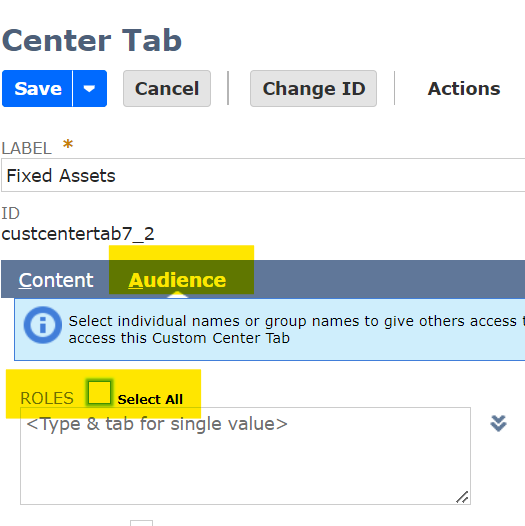Click the required asterisk beside LABEL

click(68, 145)
